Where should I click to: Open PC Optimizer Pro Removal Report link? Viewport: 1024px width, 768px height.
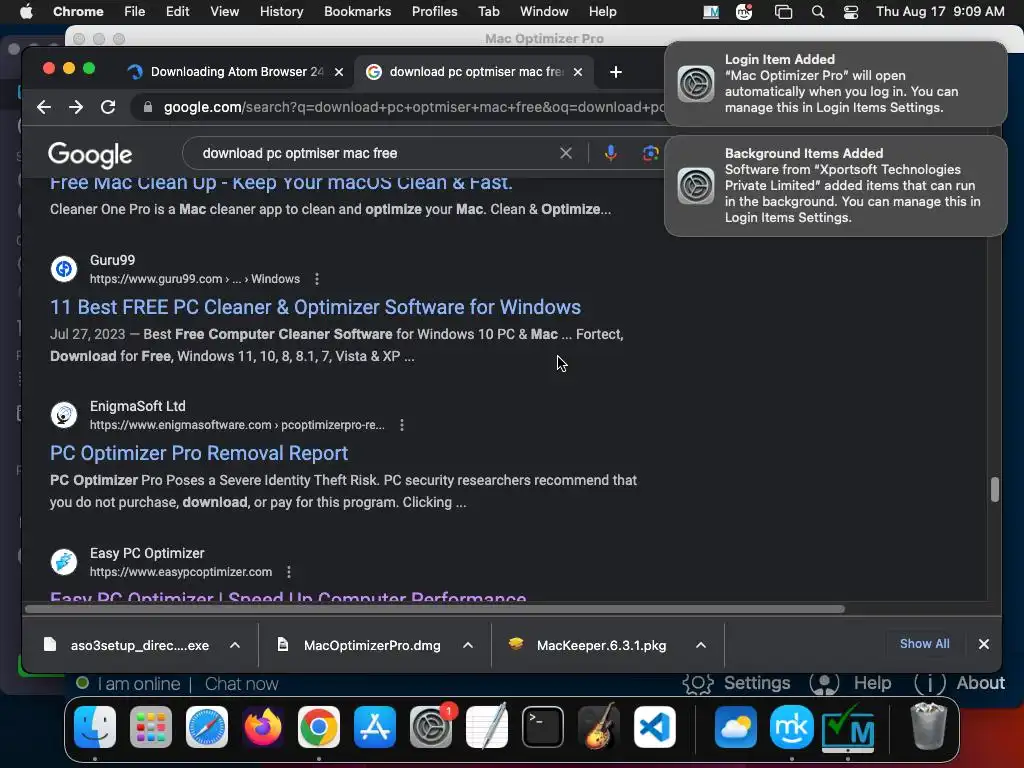(199, 453)
